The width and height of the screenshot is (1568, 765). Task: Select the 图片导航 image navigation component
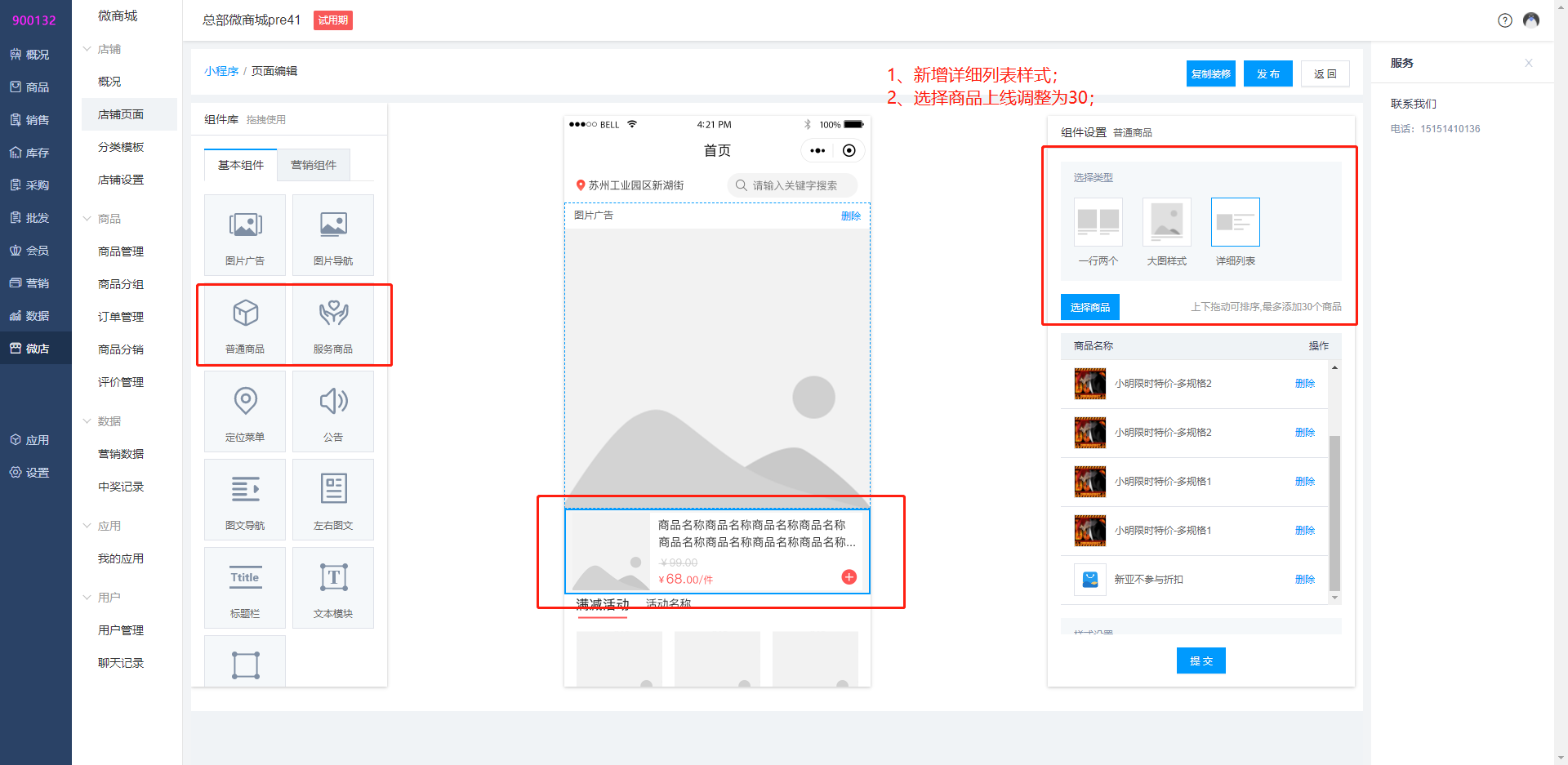pos(333,234)
